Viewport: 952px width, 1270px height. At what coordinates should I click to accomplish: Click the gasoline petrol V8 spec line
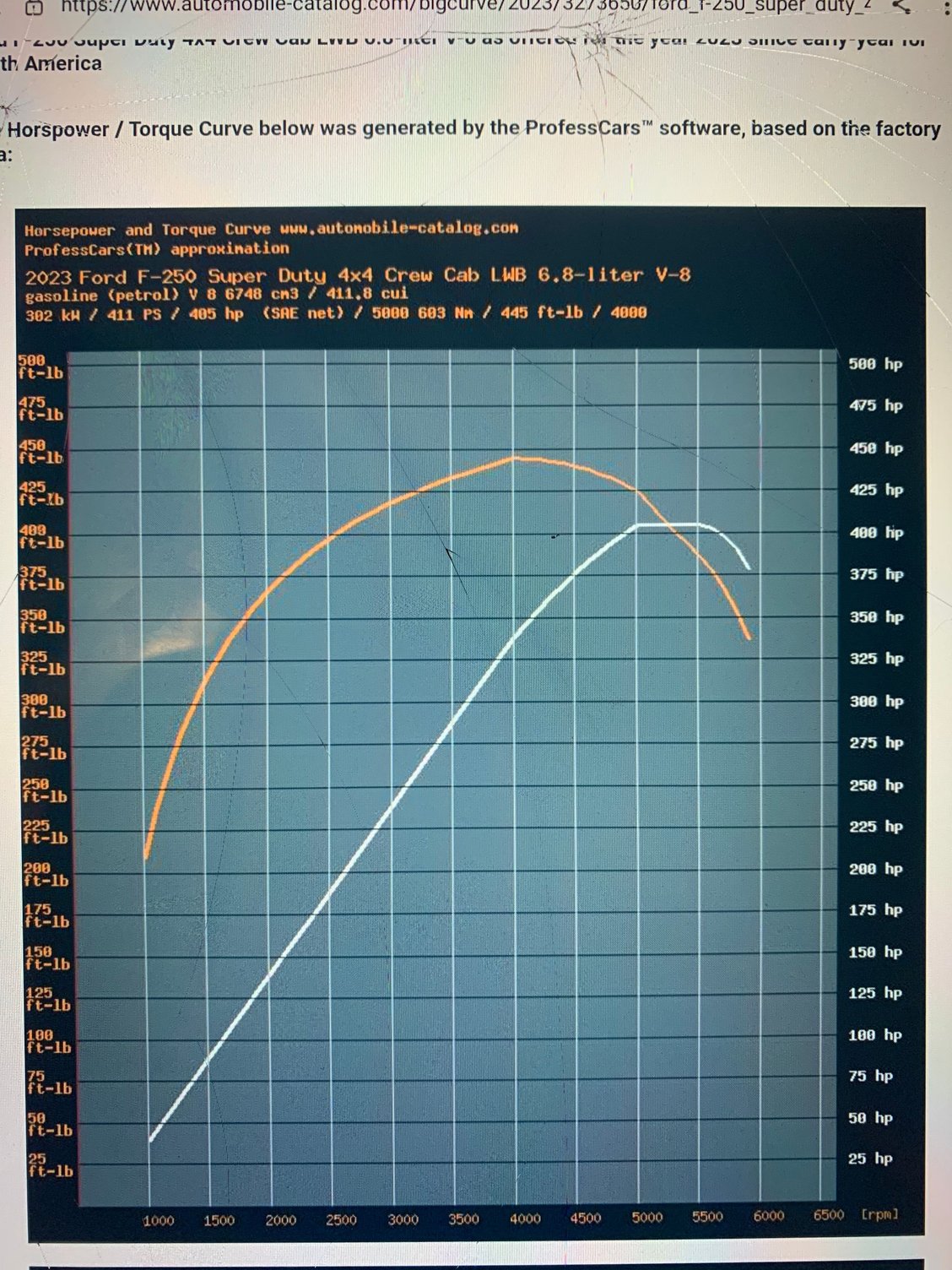pos(218,296)
